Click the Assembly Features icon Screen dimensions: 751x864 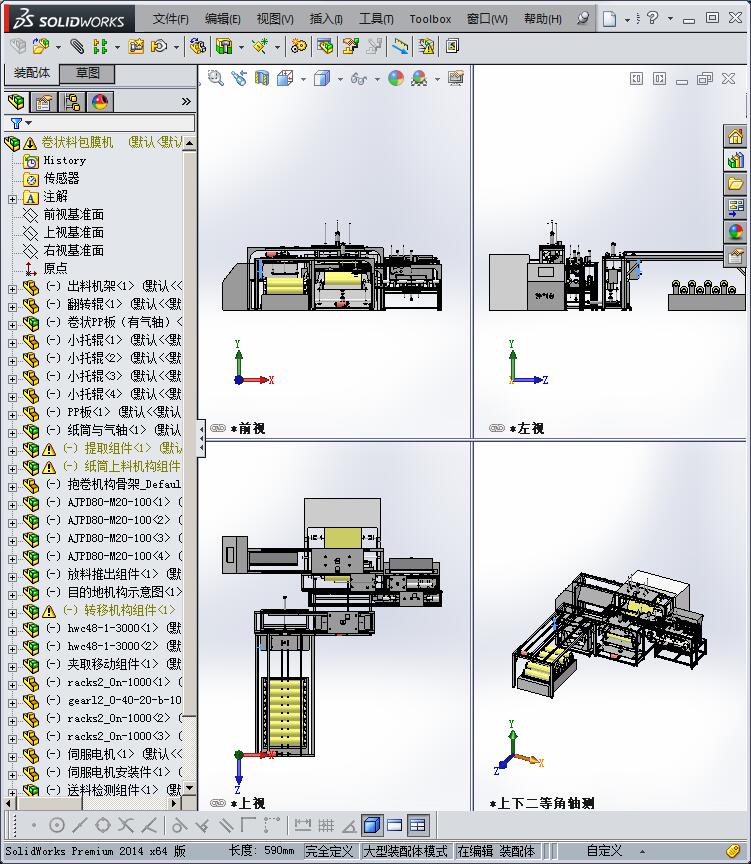coord(224,46)
